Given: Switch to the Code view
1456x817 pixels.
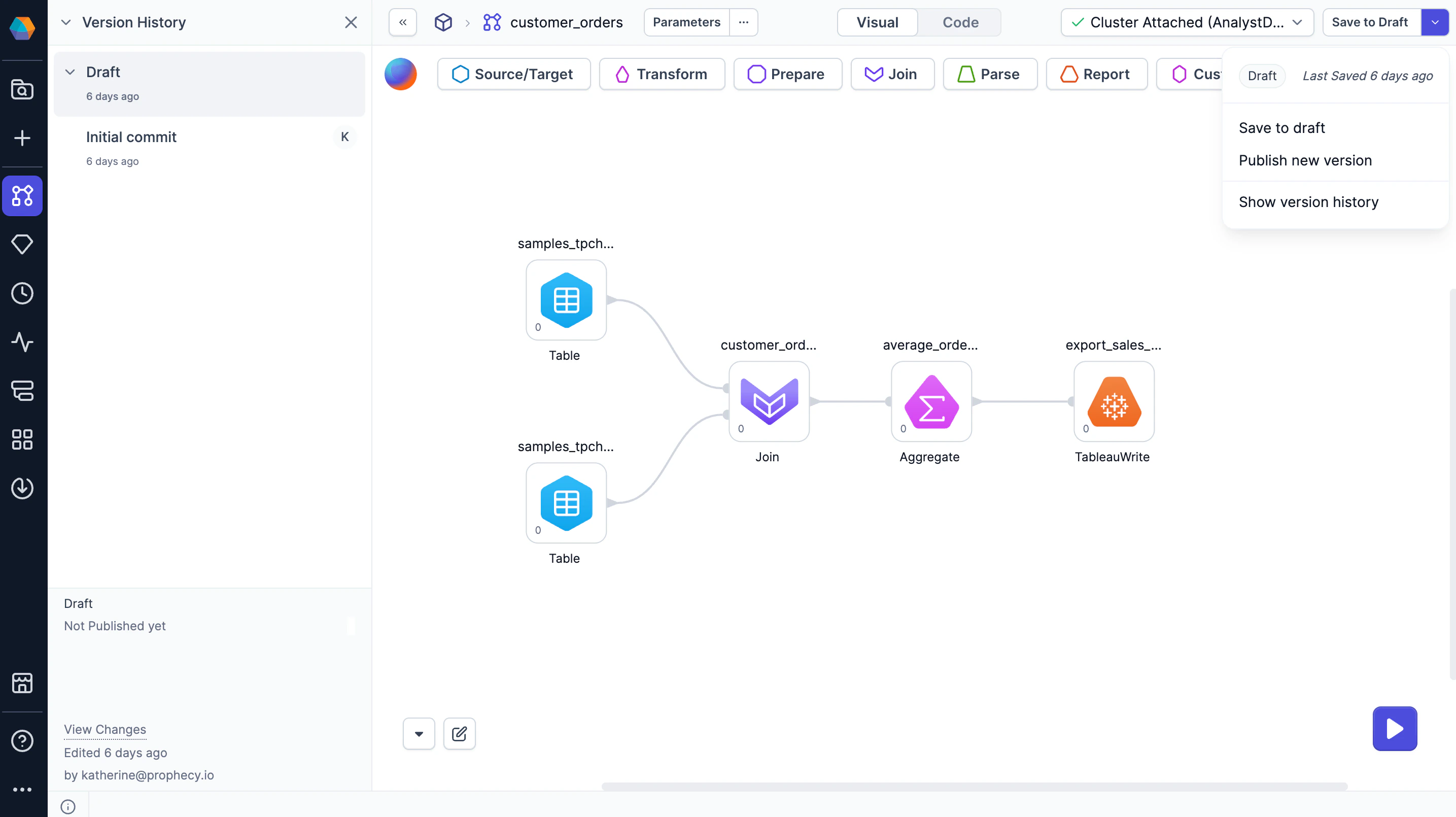Looking at the screenshot, I should point(960,23).
